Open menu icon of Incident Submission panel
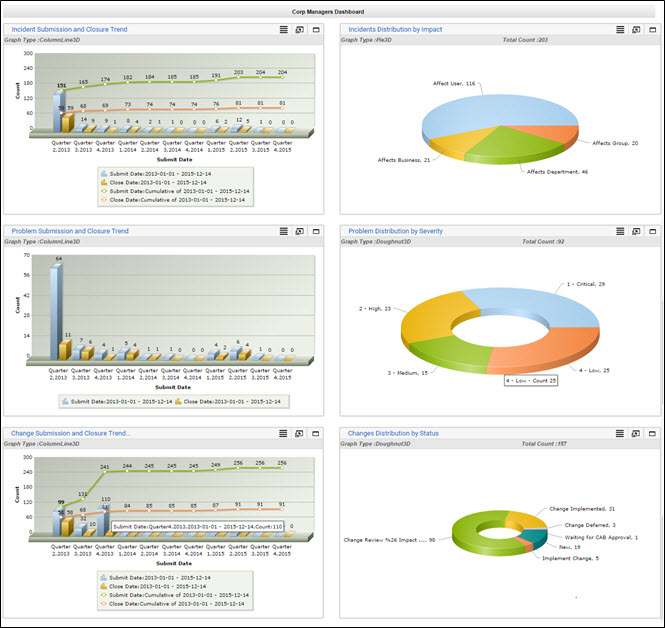 click(x=284, y=30)
